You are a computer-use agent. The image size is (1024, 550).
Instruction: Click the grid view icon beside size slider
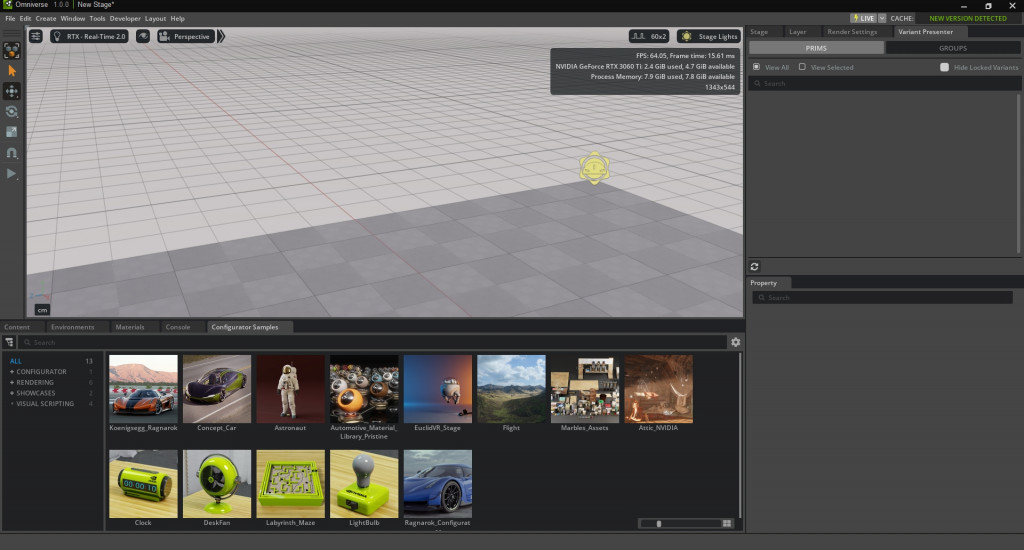coord(727,523)
